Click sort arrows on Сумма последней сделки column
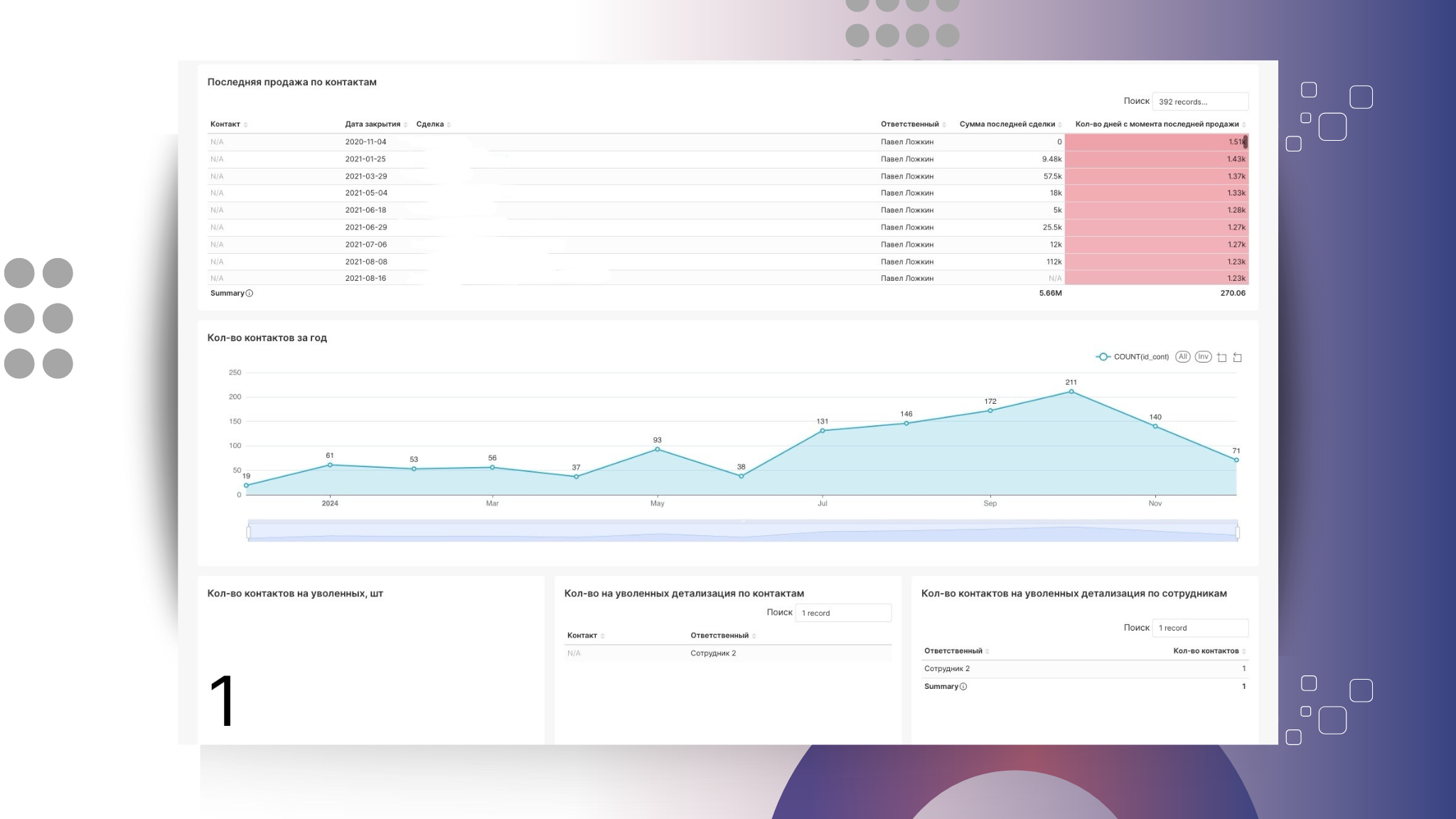The width and height of the screenshot is (1456, 819). pyautogui.click(x=1060, y=125)
